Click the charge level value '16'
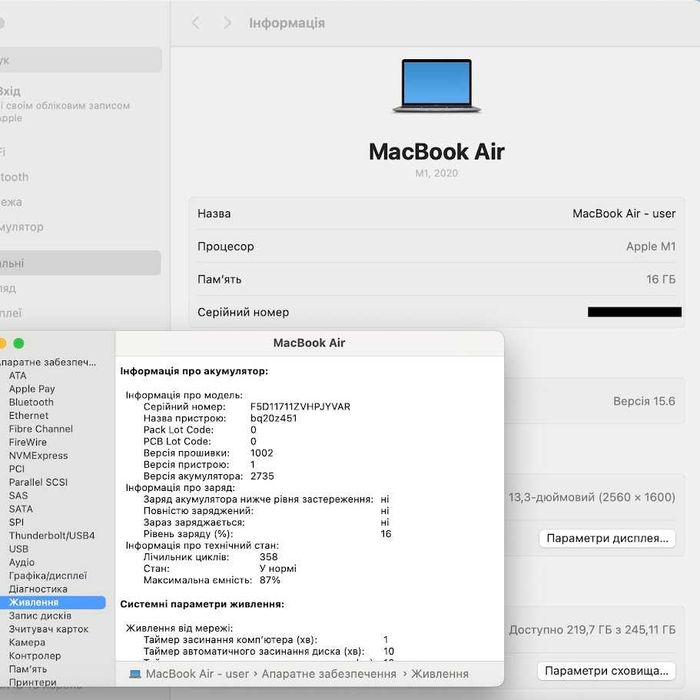Screen dimensions: 700x700 (386, 534)
